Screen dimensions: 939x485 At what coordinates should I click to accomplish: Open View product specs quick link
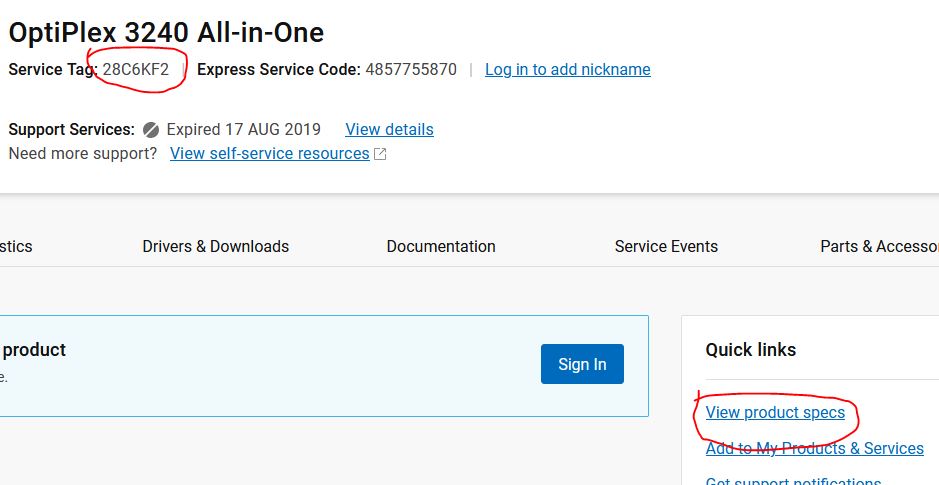pyautogui.click(x=775, y=412)
